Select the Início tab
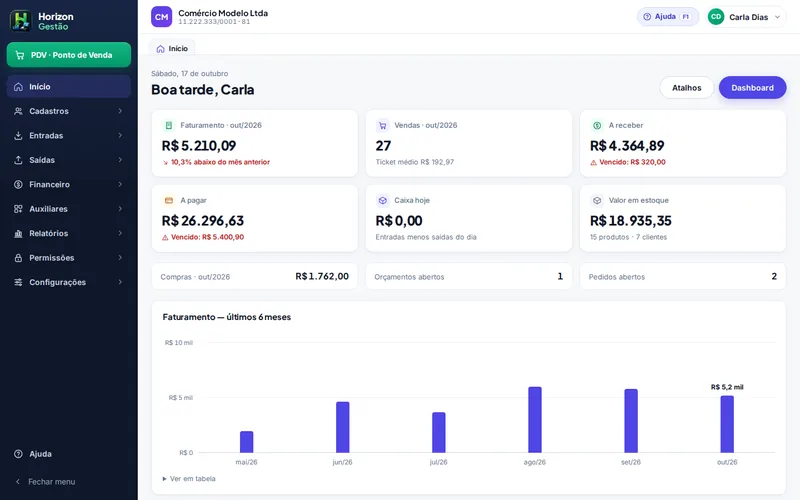 172,48
